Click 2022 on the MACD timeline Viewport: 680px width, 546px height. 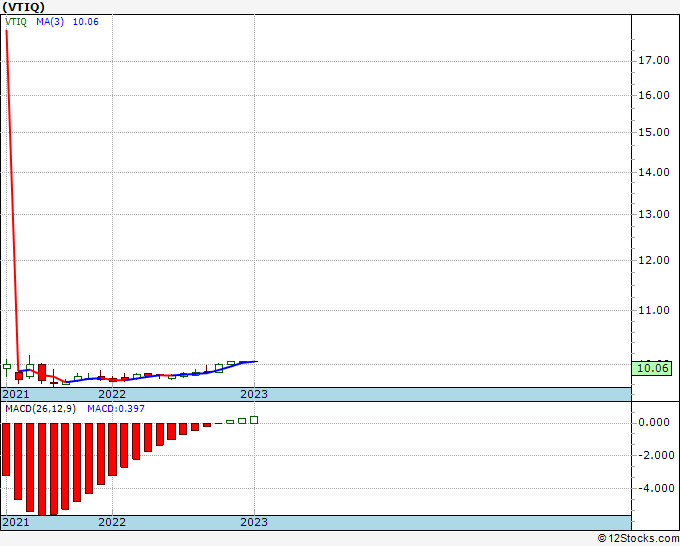[x=112, y=522]
